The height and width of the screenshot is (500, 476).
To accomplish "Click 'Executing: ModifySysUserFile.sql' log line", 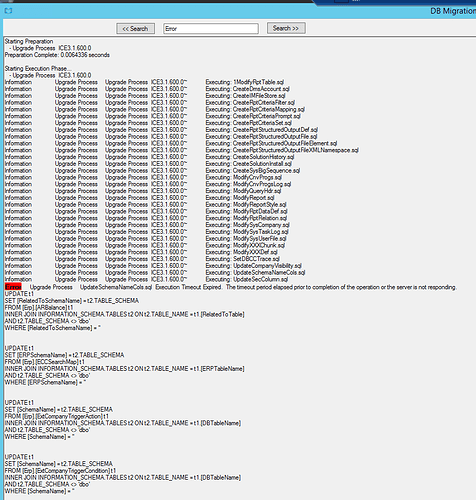I will (246, 239).
